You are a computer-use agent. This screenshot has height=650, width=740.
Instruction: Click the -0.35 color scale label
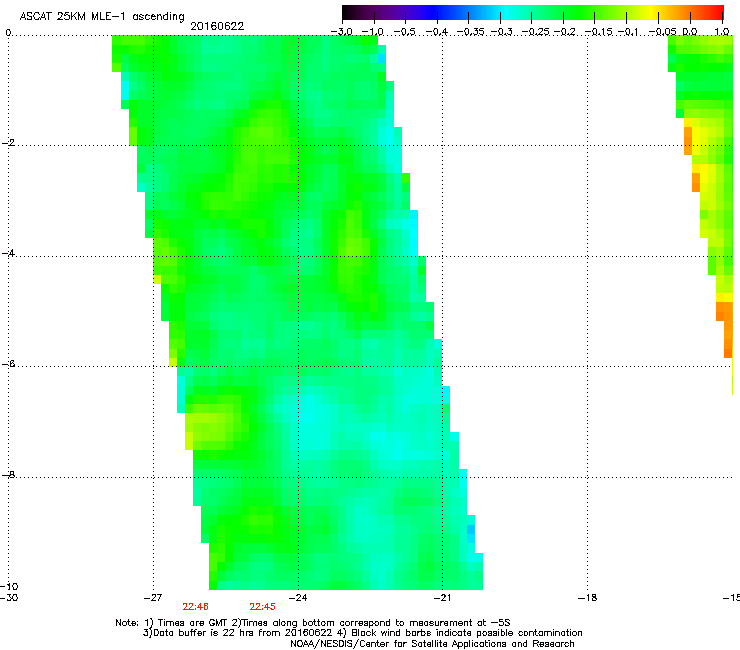[471, 32]
